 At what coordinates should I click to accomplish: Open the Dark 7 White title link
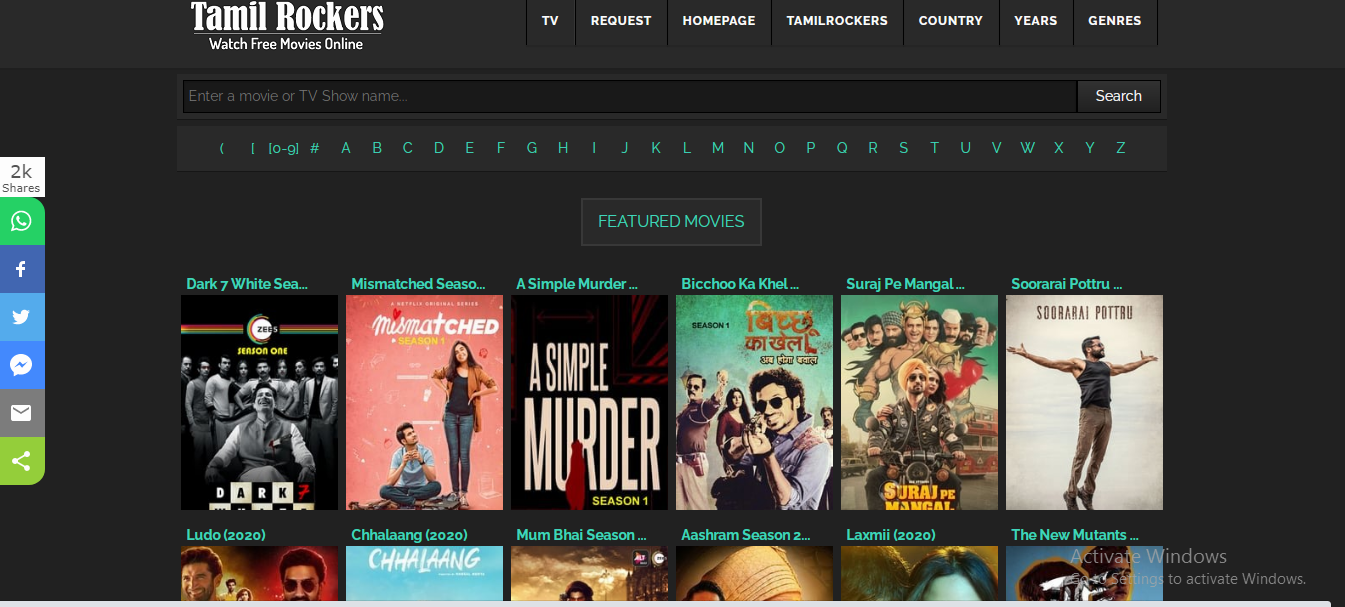(x=247, y=284)
